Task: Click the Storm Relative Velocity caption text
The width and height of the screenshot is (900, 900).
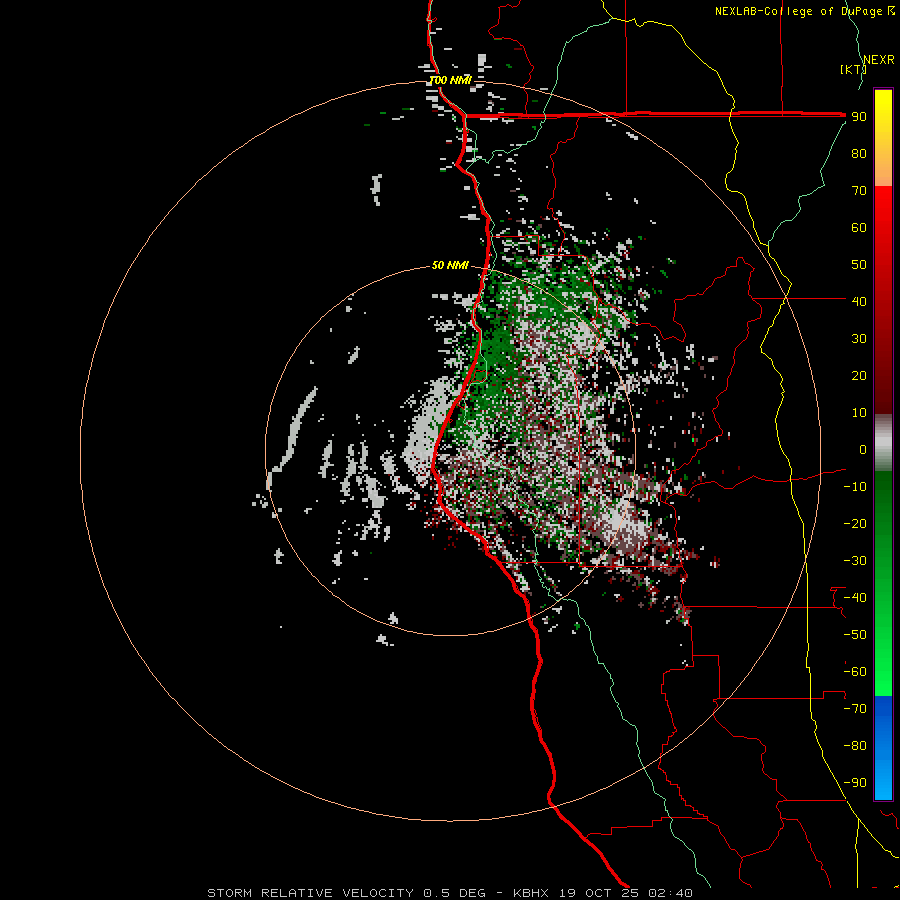Action: pyautogui.click(x=449, y=893)
